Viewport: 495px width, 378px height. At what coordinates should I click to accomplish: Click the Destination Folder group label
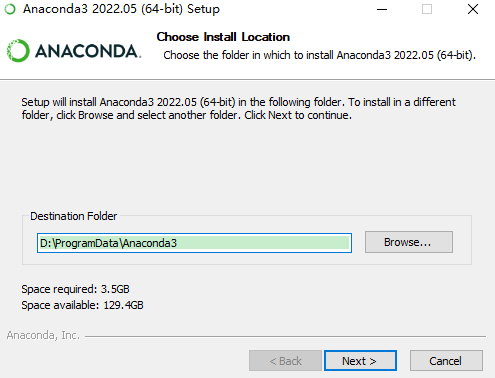[x=74, y=216]
